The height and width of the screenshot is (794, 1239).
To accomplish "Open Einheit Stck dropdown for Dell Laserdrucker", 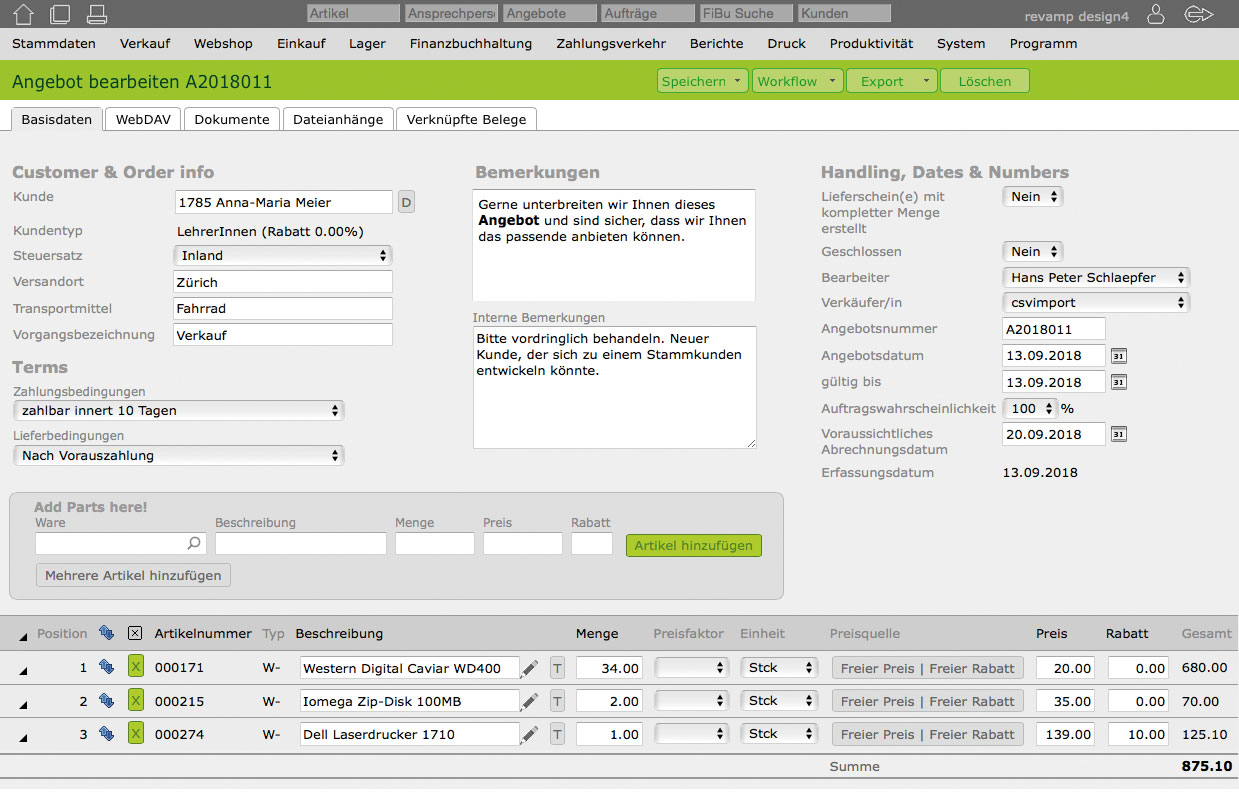I will (779, 733).
